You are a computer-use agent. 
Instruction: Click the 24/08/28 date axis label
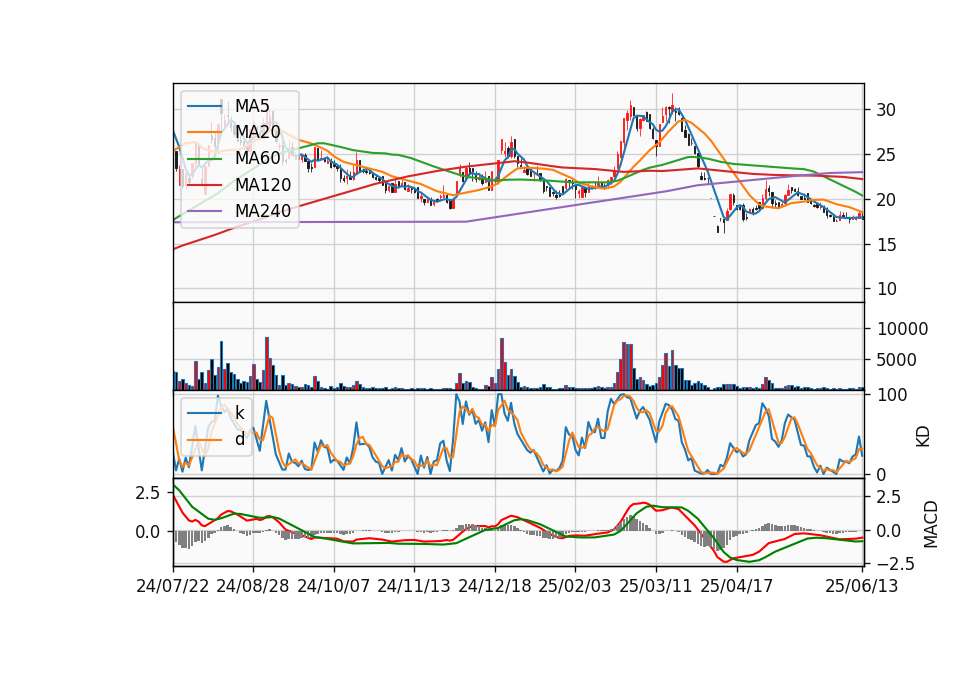[253, 586]
